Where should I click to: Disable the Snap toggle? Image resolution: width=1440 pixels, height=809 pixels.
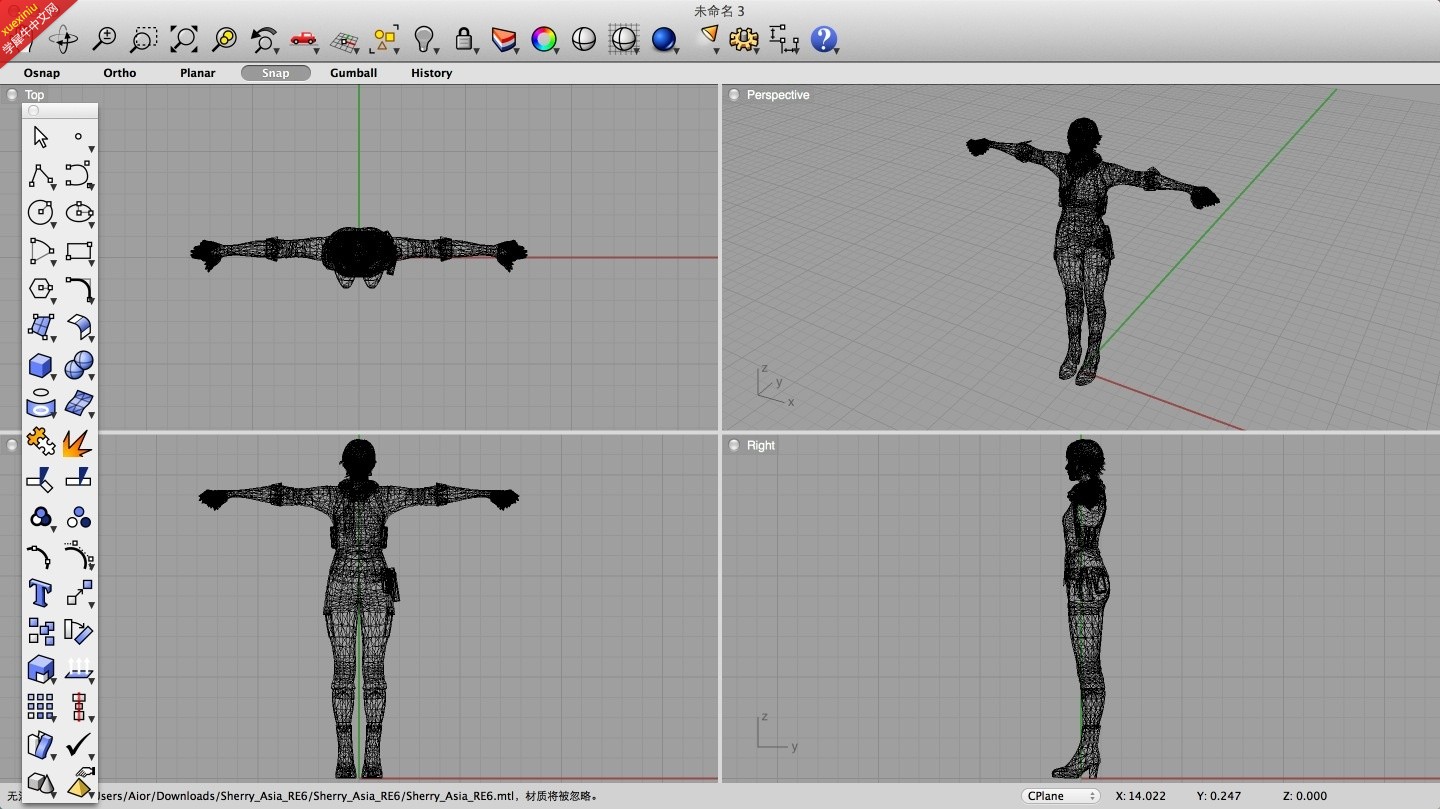point(276,73)
